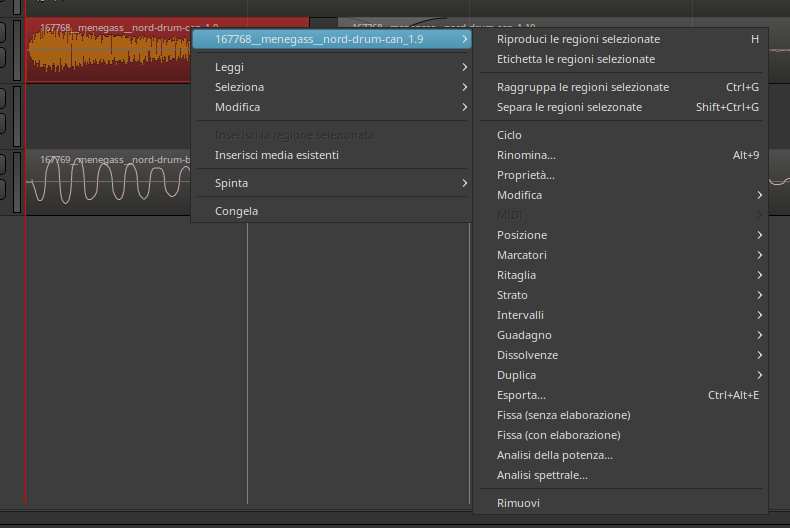Image resolution: width=790 pixels, height=528 pixels.
Task: Select Fissa (senza elaborazione)
Action: (563, 415)
